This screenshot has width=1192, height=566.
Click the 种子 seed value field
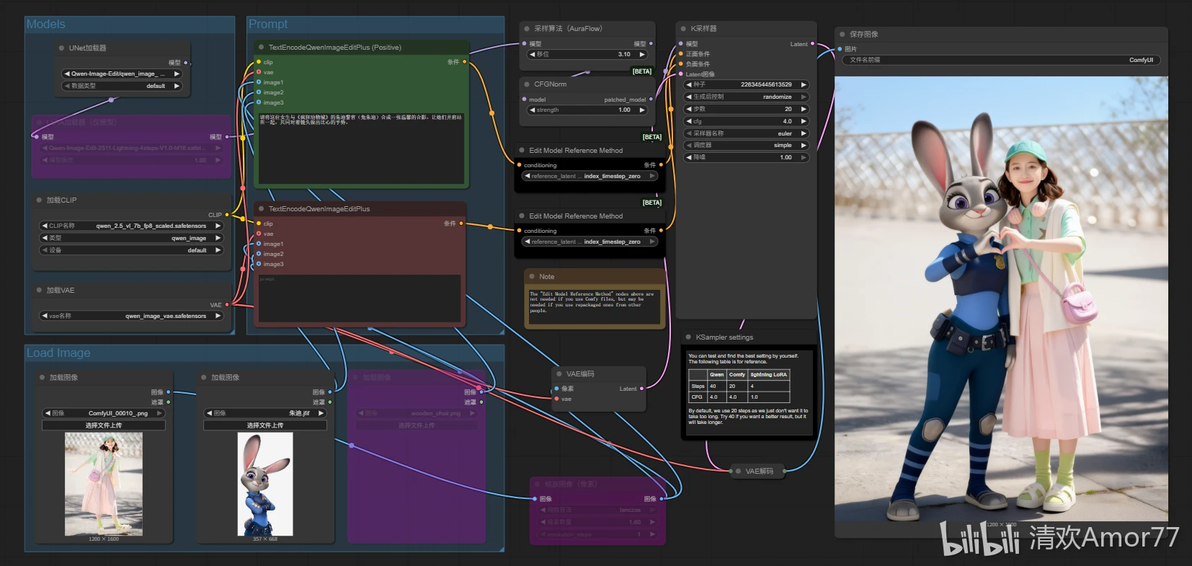(x=745, y=84)
